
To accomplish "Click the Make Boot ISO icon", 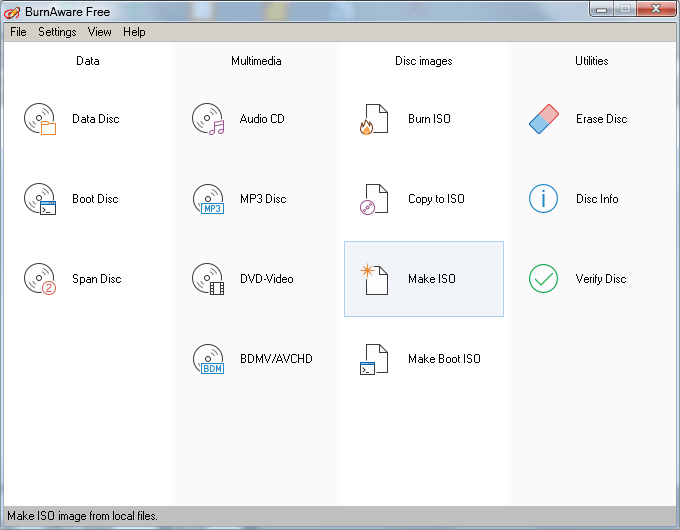I will (x=374, y=359).
